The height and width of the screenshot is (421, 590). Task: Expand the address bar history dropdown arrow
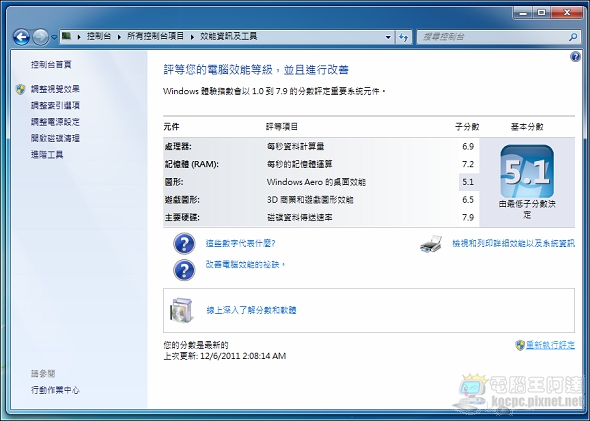coord(388,37)
